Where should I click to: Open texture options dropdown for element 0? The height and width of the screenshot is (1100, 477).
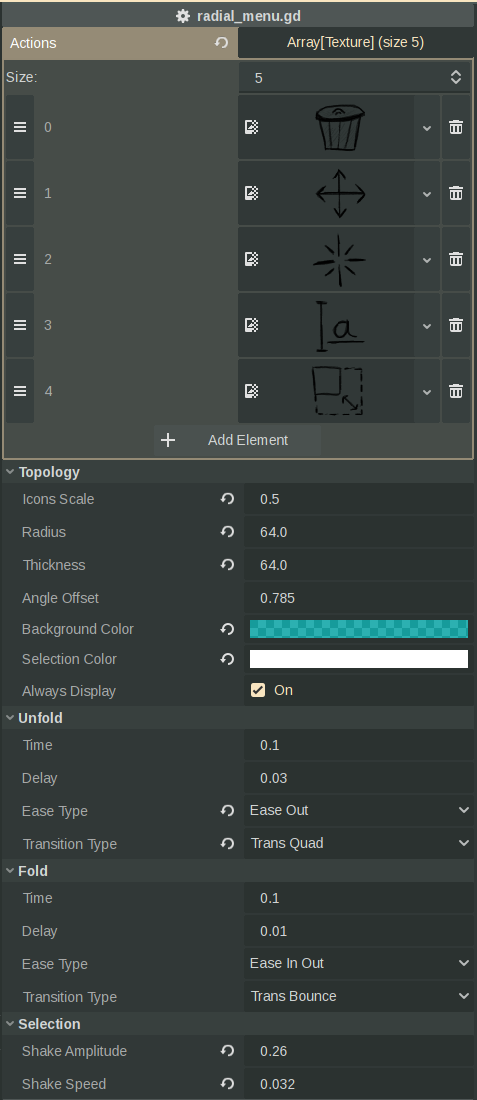tap(426, 127)
